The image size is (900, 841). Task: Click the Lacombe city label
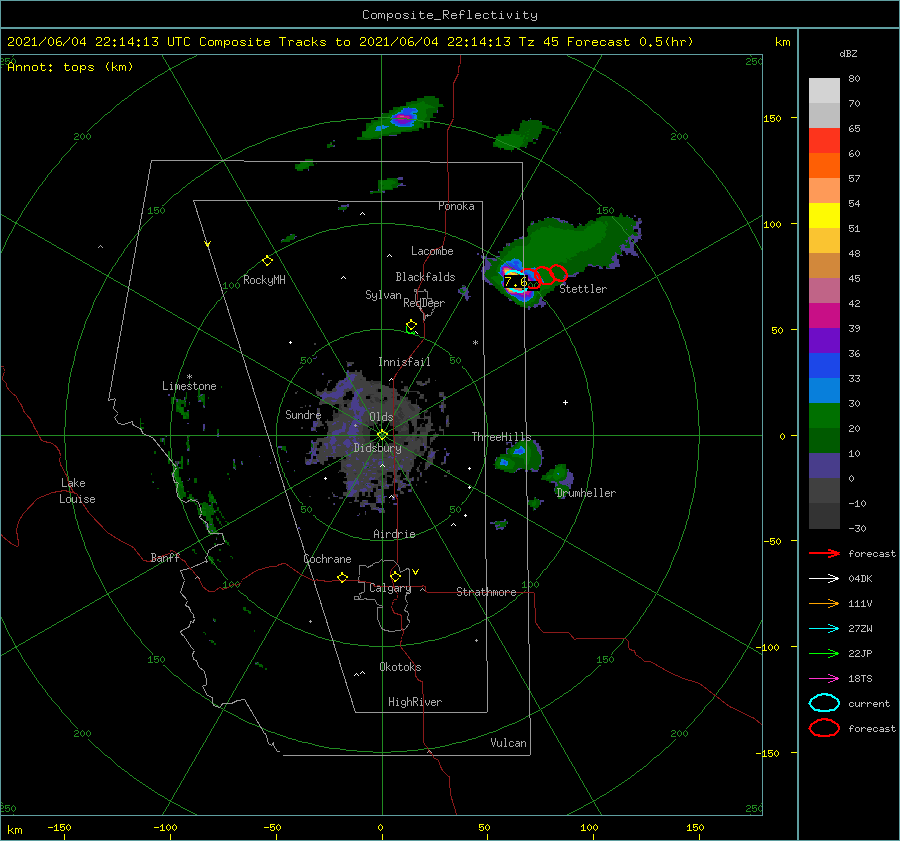[432, 251]
